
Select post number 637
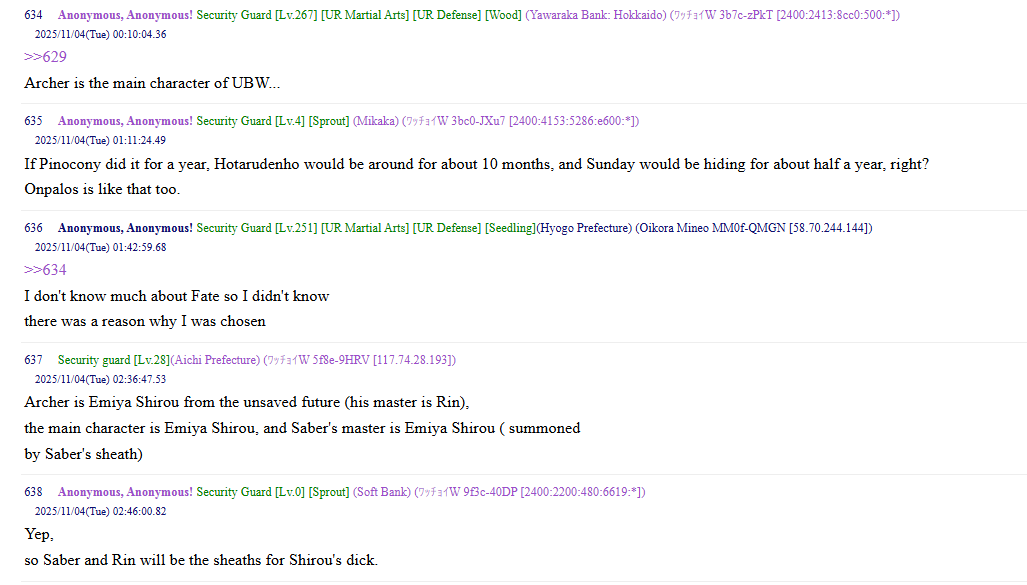pyautogui.click(x=33, y=360)
